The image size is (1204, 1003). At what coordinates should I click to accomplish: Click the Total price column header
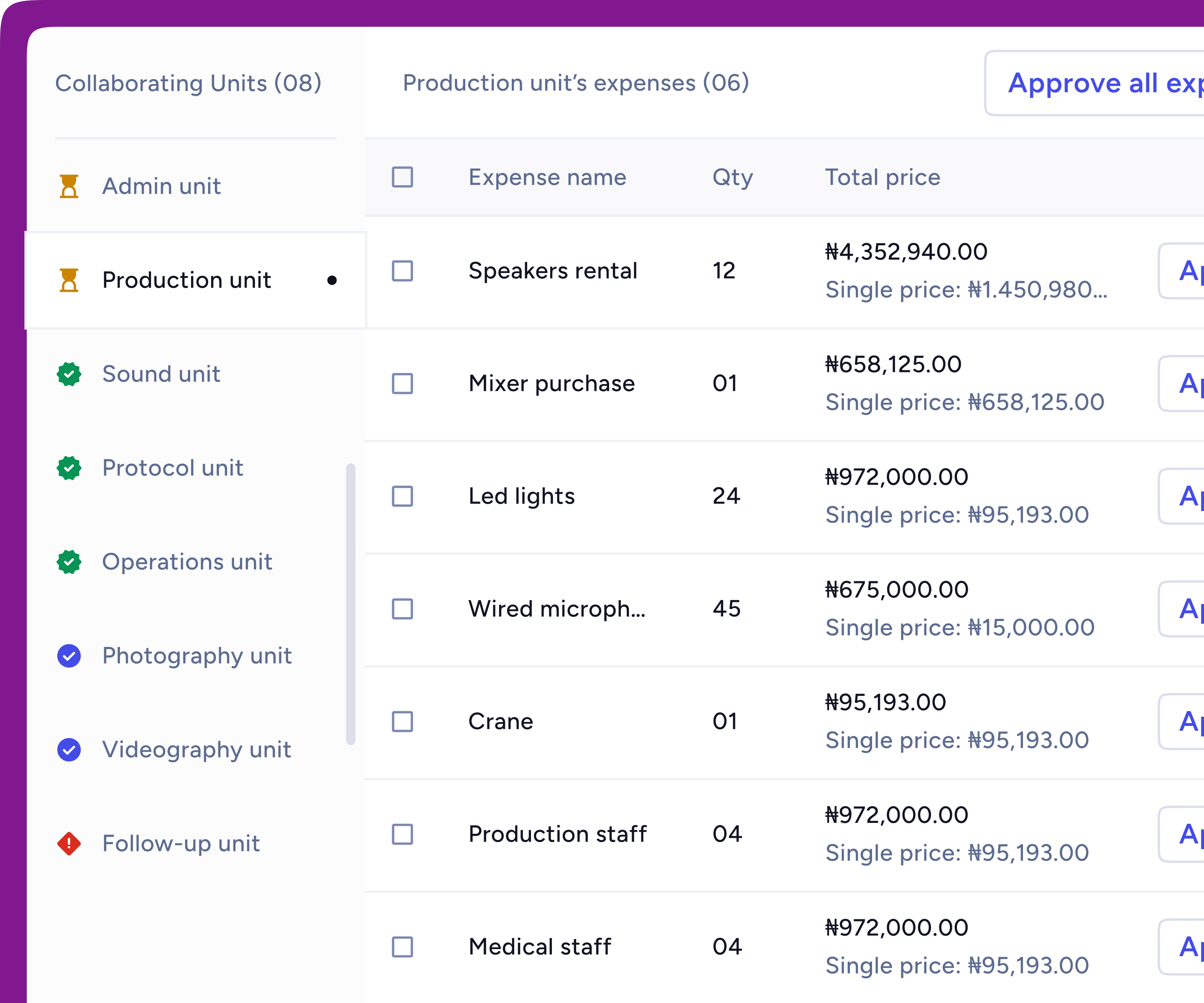point(883,177)
